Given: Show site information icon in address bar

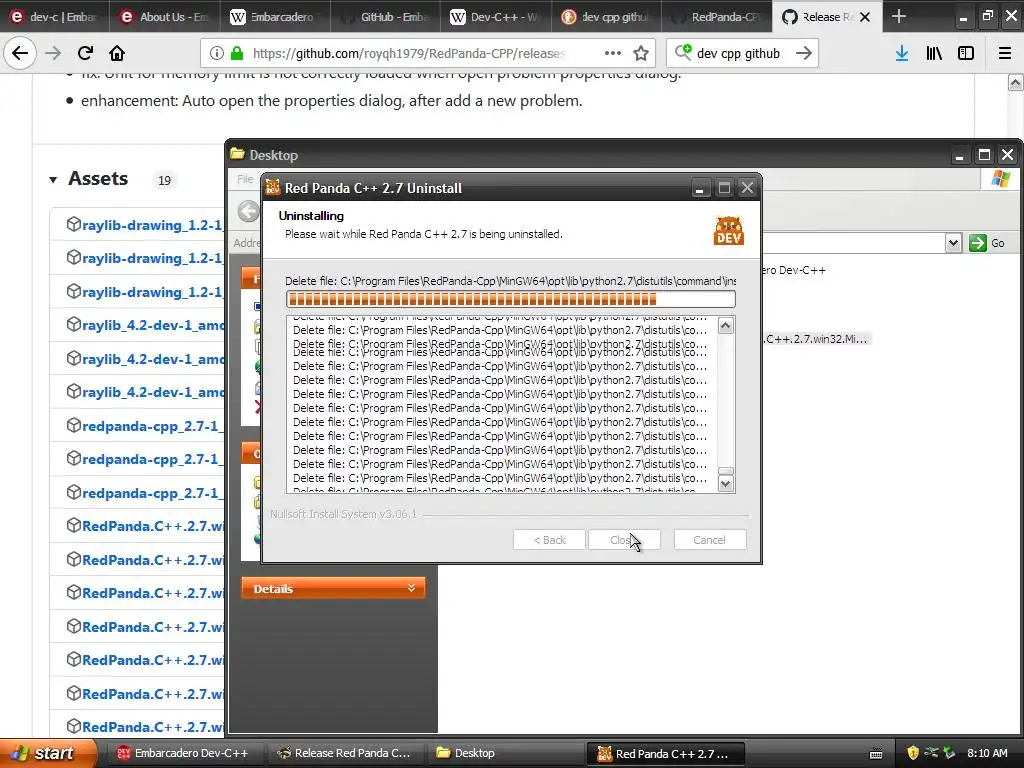Looking at the screenshot, I should pos(216,54).
